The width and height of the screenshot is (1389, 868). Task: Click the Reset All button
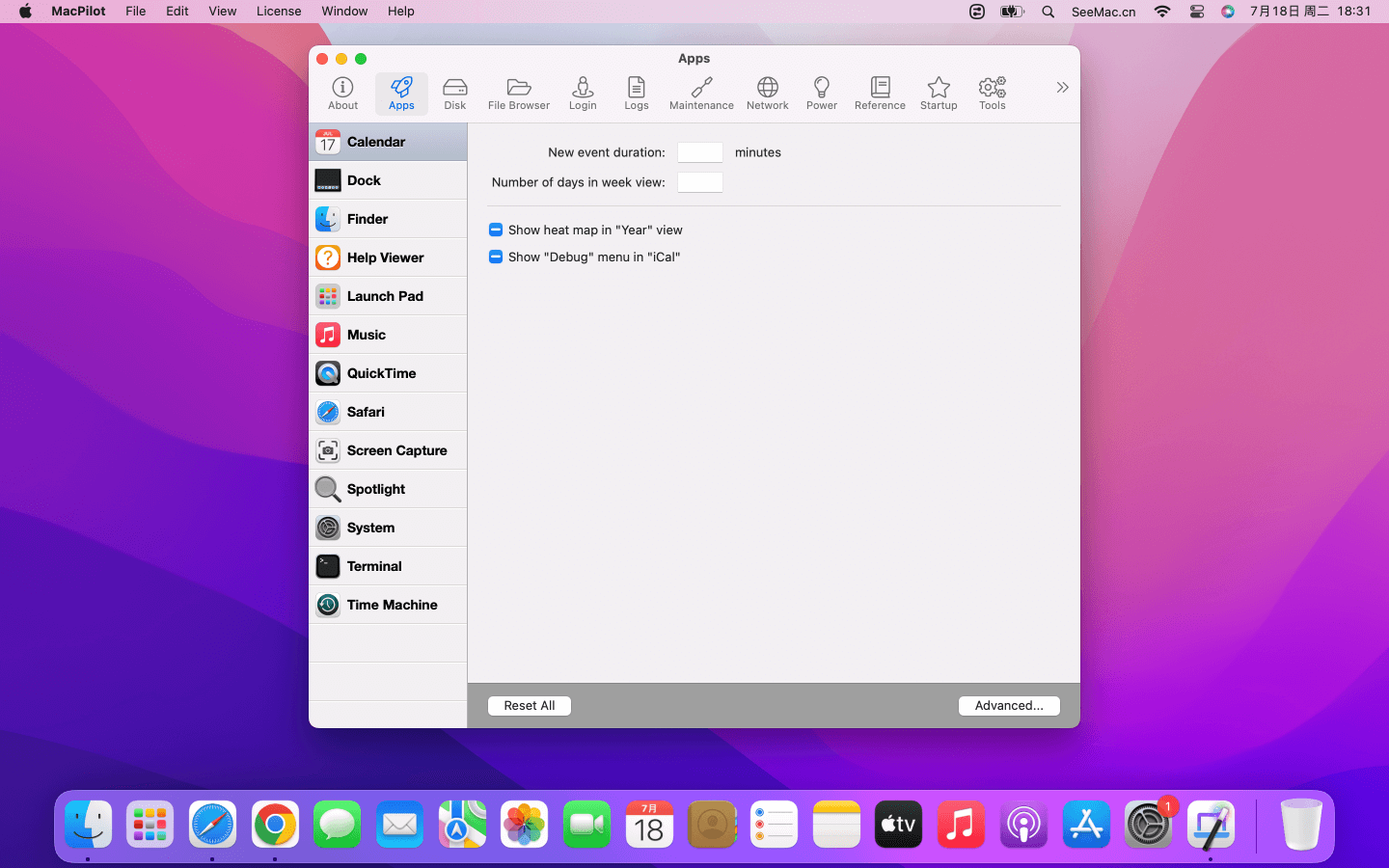(x=530, y=706)
